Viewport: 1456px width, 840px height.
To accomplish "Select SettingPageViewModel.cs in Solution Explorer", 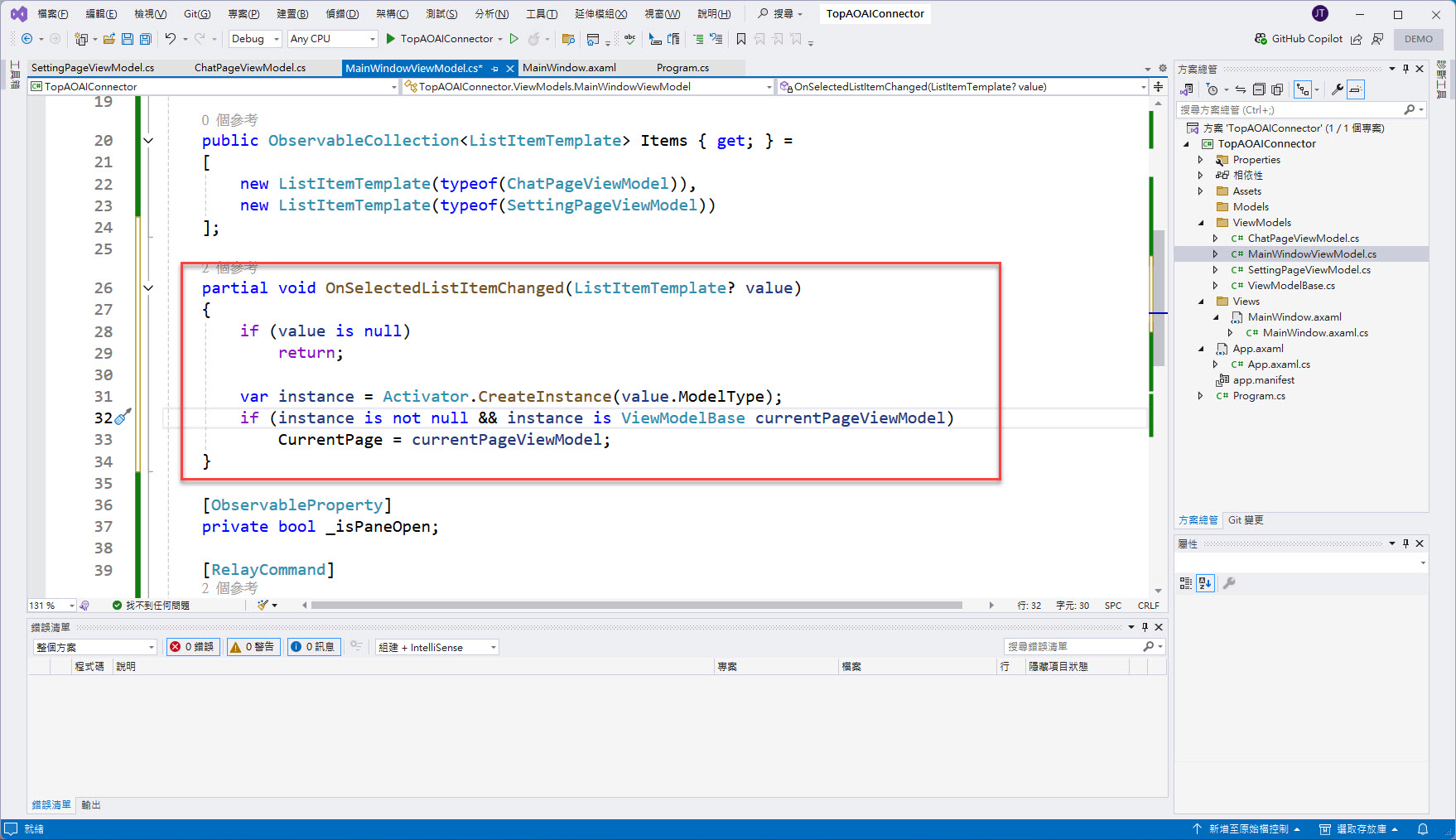I will click(x=1309, y=270).
